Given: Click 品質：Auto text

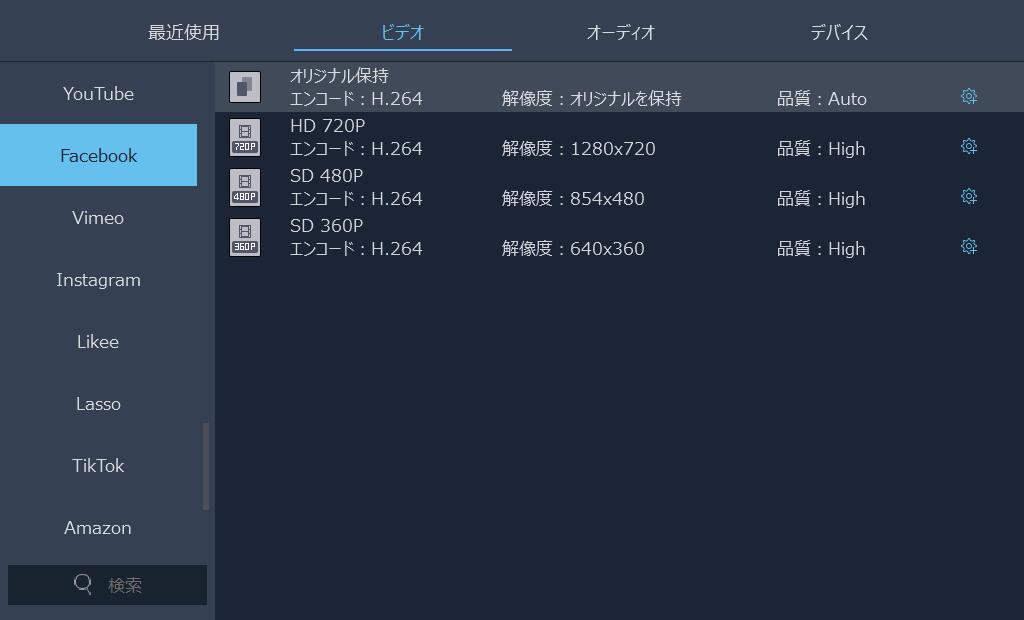Looking at the screenshot, I should (x=822, y=99).
